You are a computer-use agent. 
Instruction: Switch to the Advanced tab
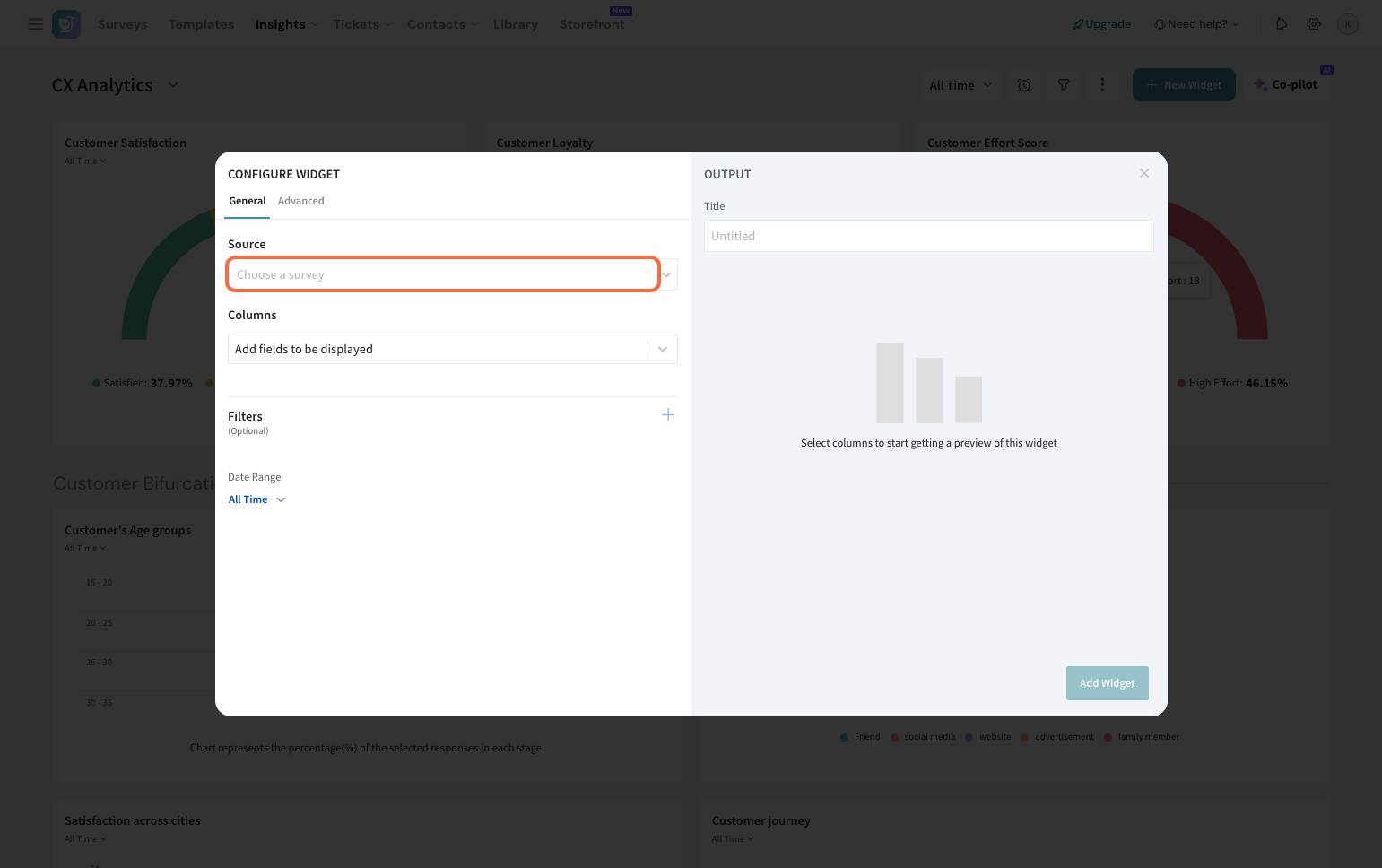[x=300, y=201]
